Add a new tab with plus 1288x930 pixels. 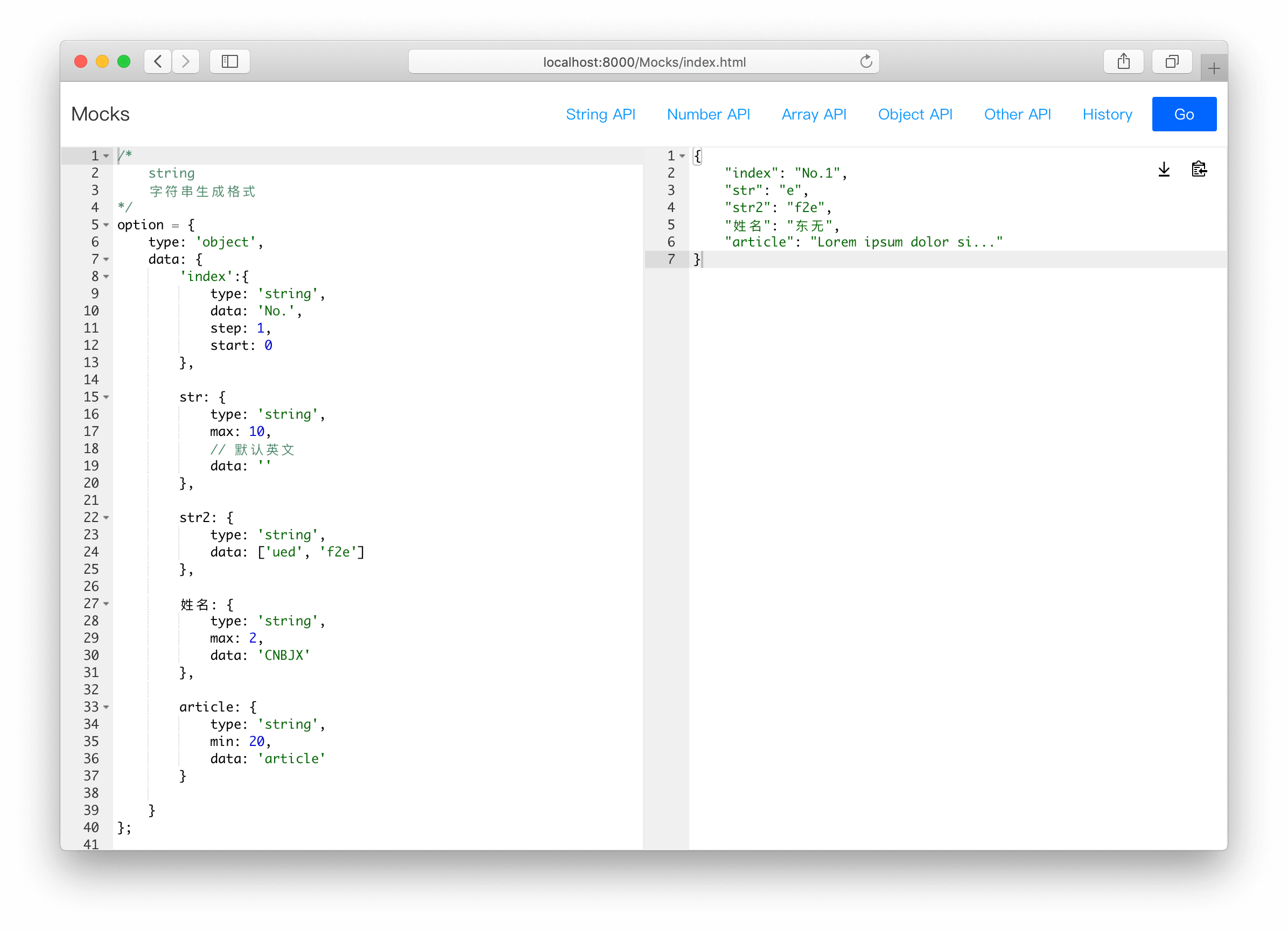[1214, 69]
